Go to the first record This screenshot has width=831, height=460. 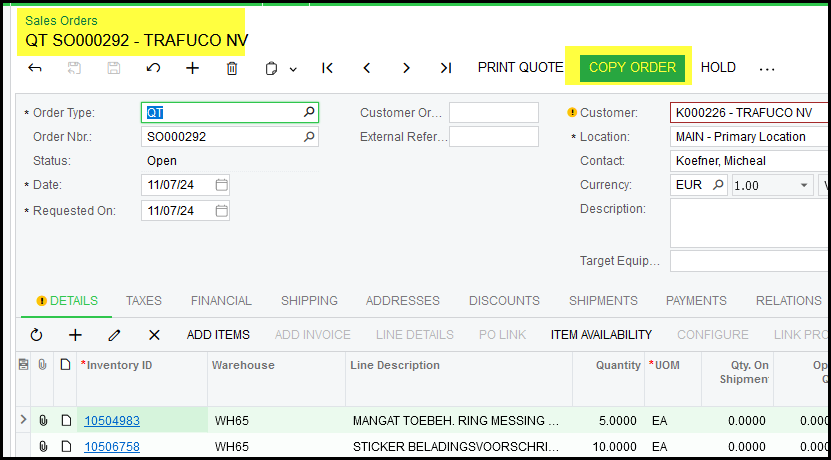pyautogui.click(x=327, y=68)
